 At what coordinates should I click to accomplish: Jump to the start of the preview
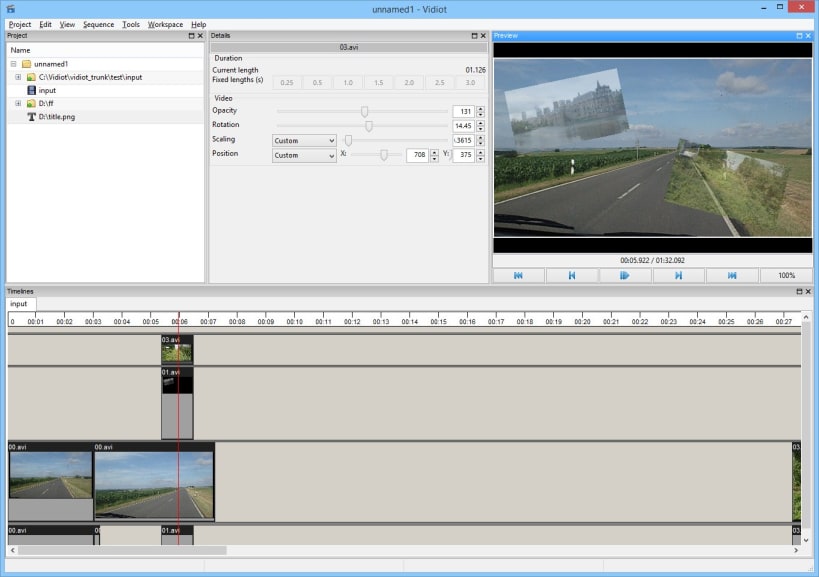click(x=518, y=275)
